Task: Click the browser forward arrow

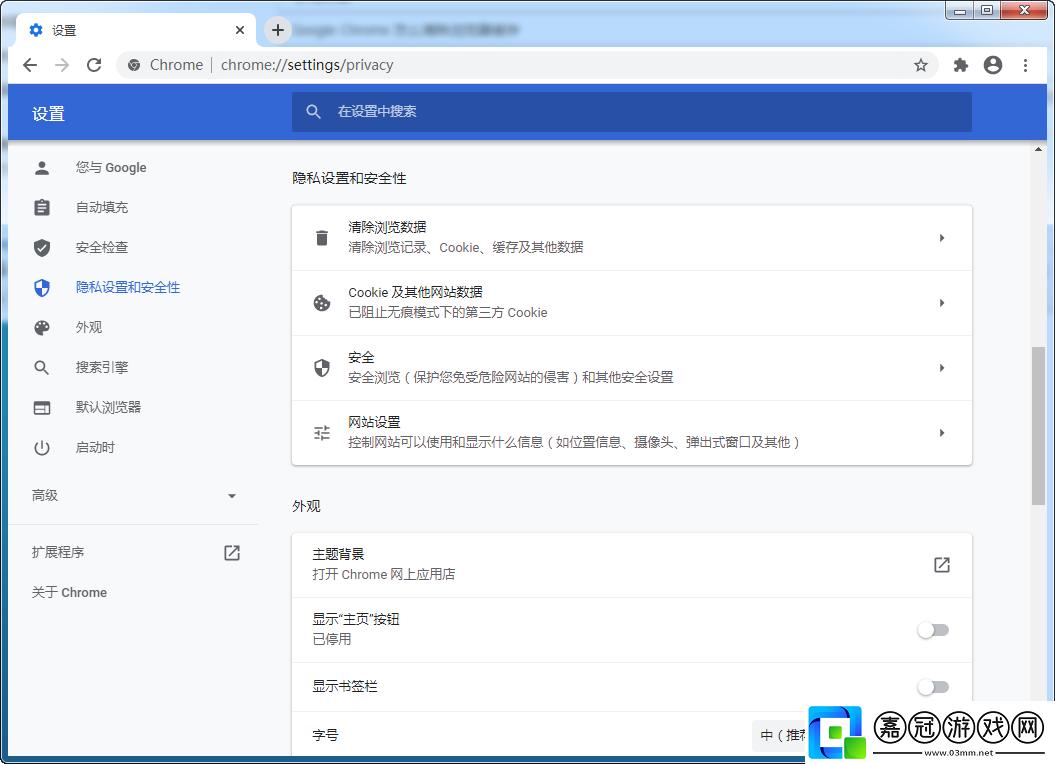Action: tap(62, 65)
